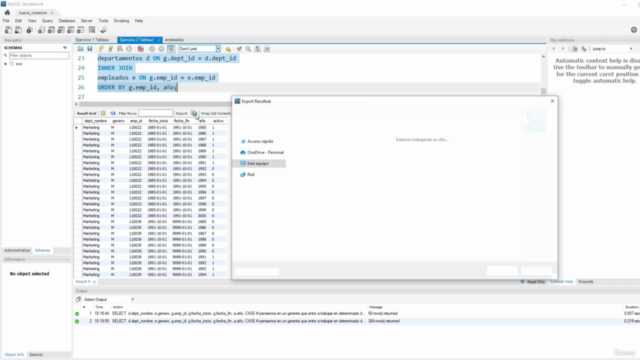Image resolution: width=640 pixels, height=360 pixels.
Task: Switch to the Context Help tab
Action: click(561, 282)
